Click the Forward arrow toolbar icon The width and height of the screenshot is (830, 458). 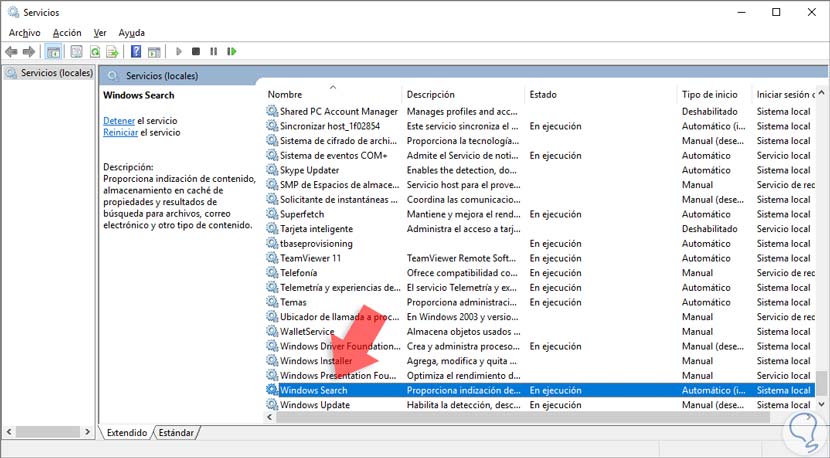pyautogui.click(x=29, y=52)
